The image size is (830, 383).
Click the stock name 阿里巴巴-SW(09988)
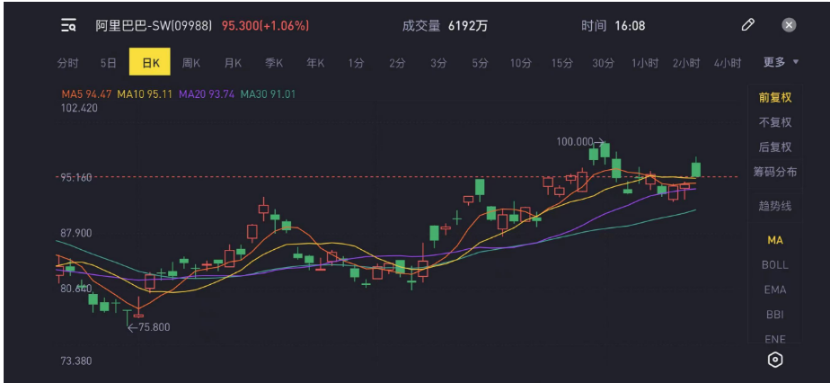pyautogui.click(x=154, y=25)
